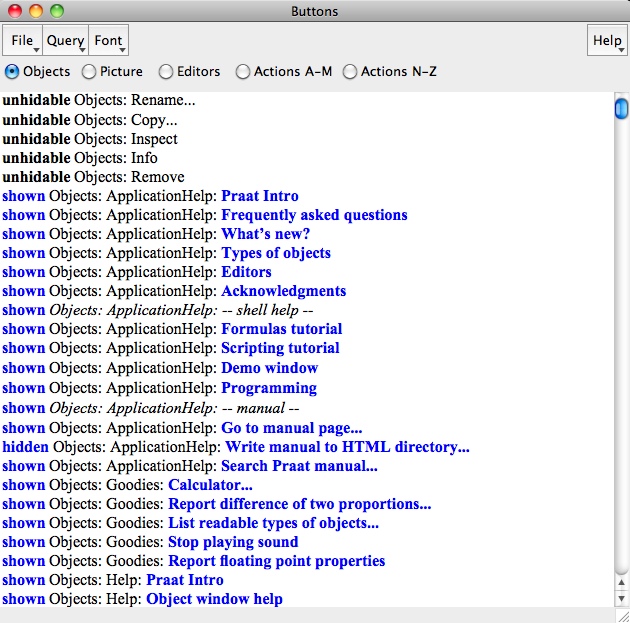Switch to the Editors radio option
630x623 pixels.
tap(166, 72)
